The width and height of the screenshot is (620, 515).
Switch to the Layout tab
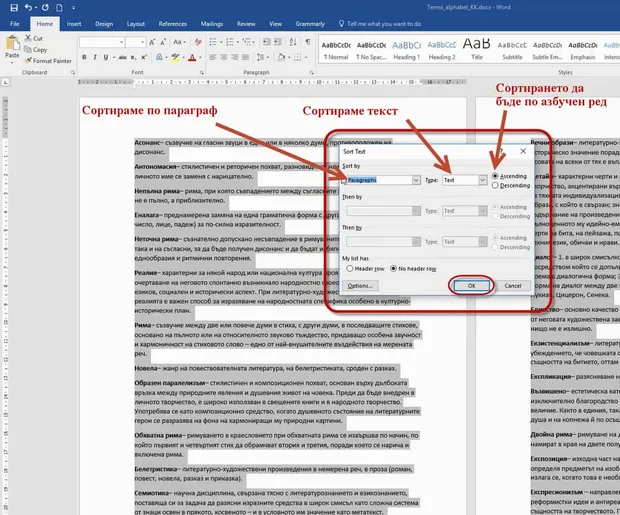[136, 24]
